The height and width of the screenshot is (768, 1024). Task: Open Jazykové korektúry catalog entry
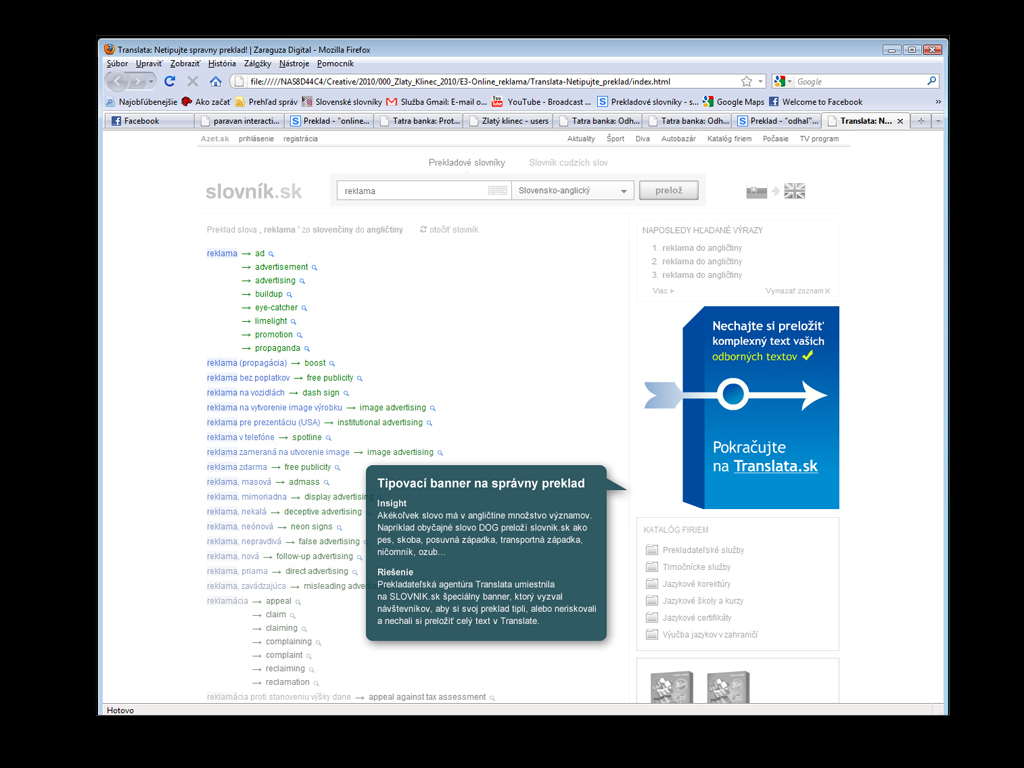(x=696, y=584)
